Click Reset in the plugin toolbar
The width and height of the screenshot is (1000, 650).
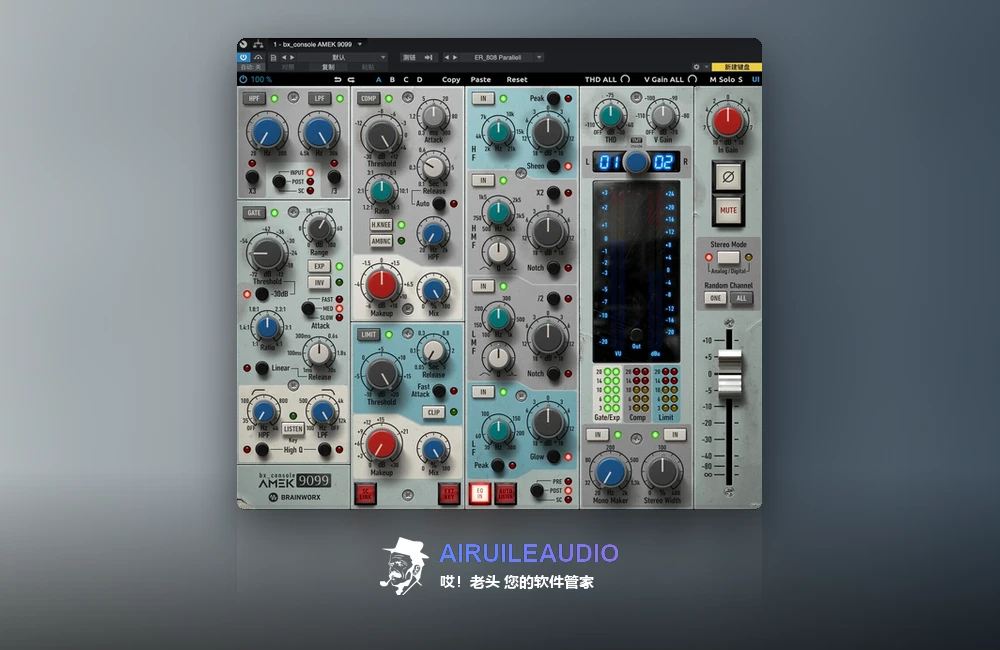[517, 80]
